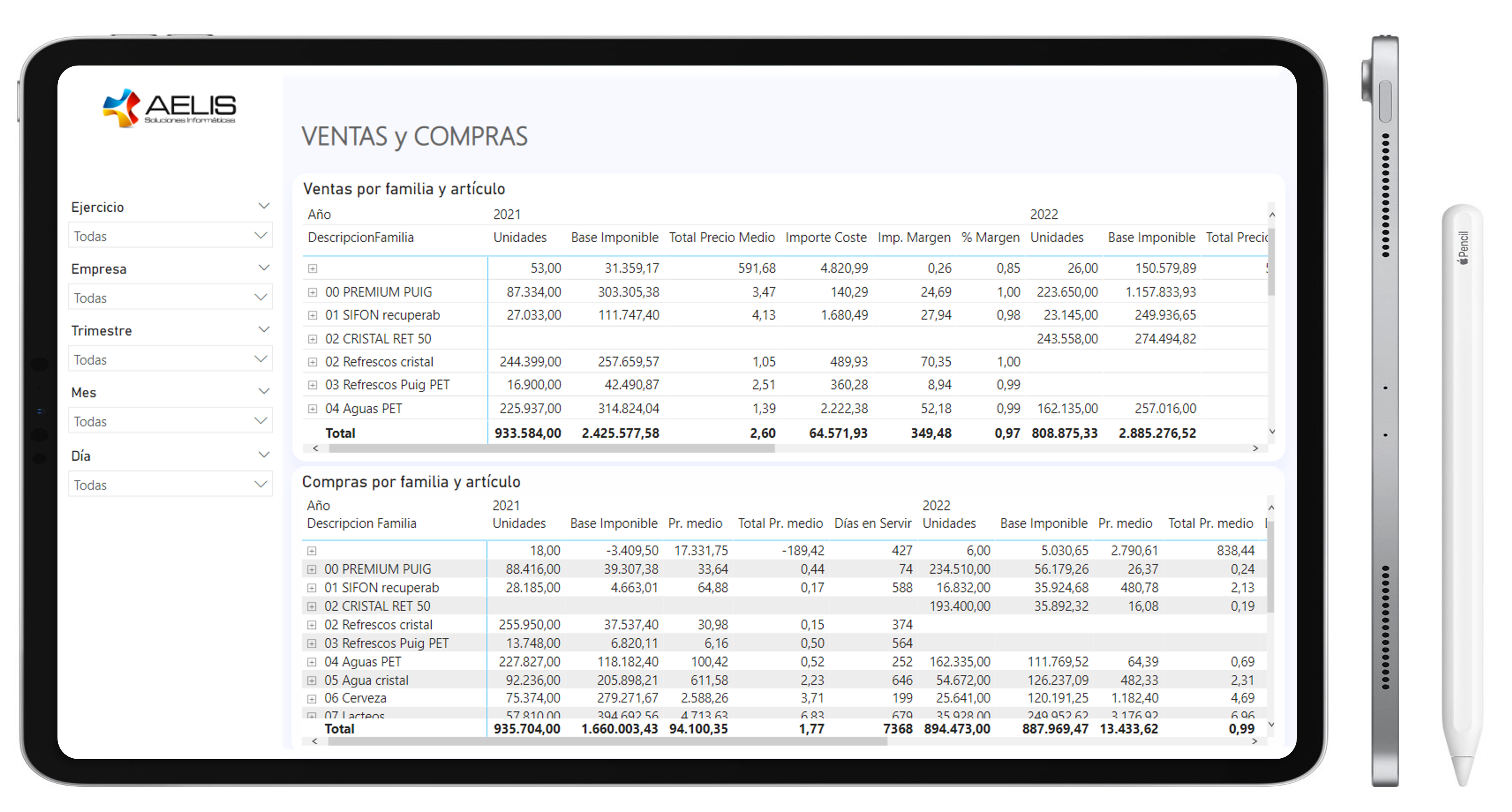The height and width of the screenshot is (812, 1512).
Task: Expand 02 CRISTAL RET 50 in Compras table
Action: (312, 606)
